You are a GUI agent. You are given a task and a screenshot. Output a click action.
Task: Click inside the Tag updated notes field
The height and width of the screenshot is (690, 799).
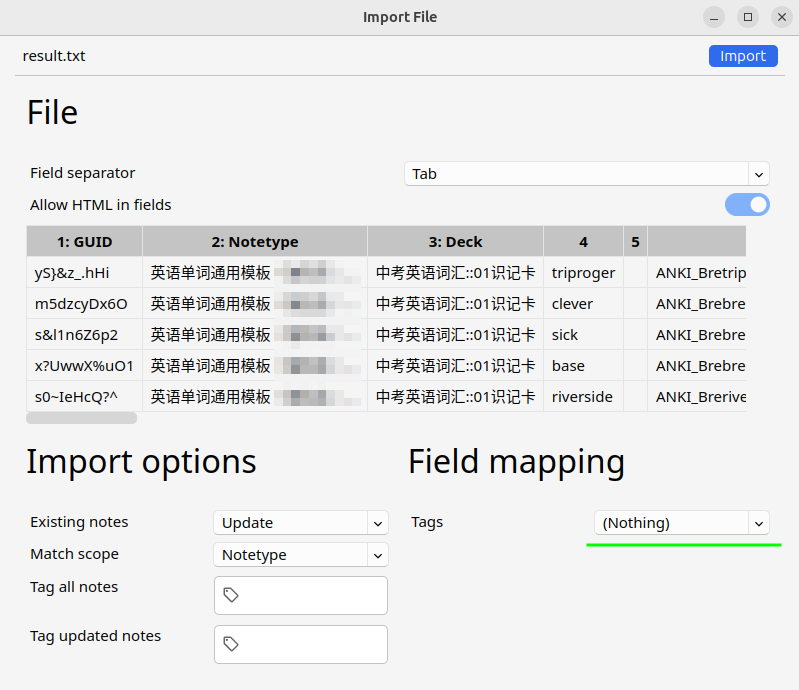click(310, 644)
